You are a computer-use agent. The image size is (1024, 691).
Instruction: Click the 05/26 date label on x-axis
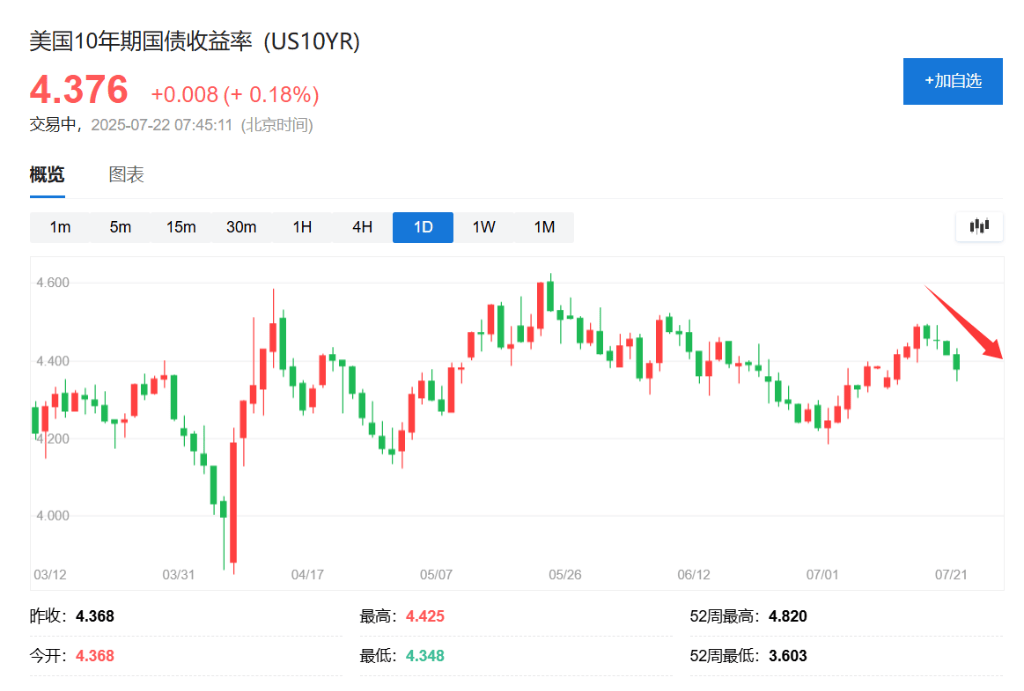(x=564, y=575)
